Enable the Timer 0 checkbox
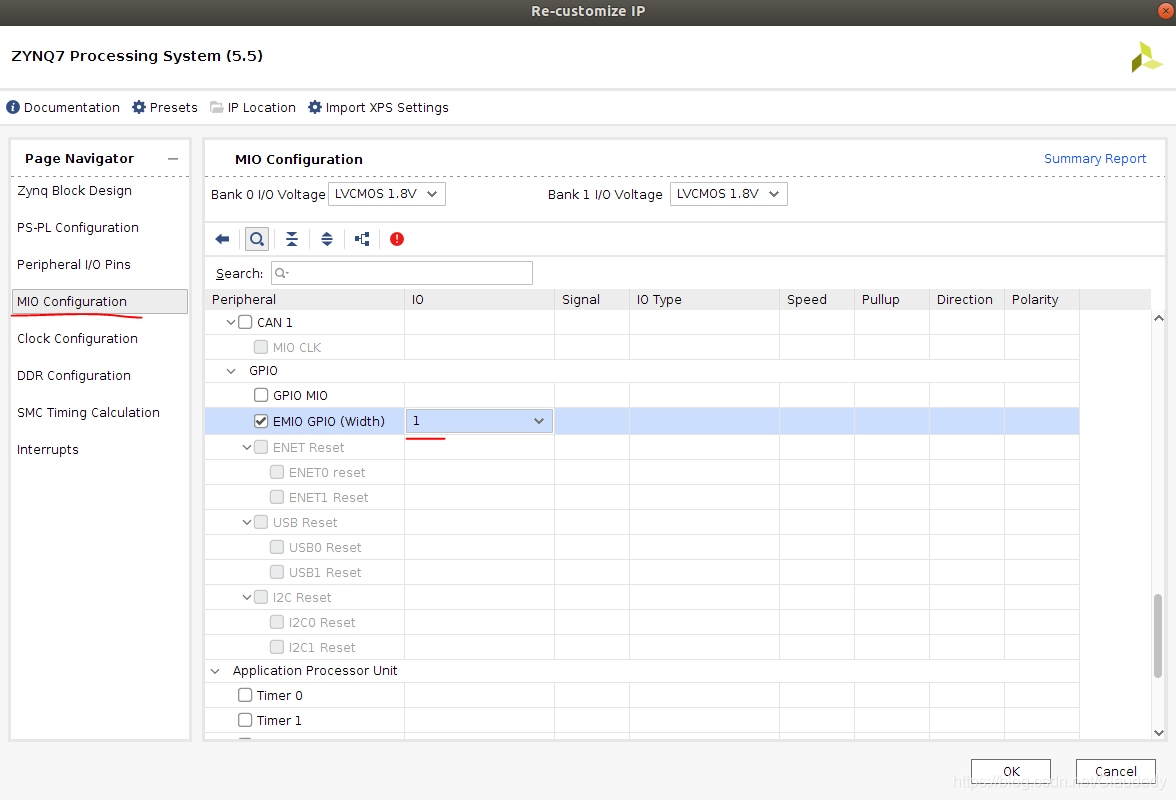The image size is (1176, 800). (x=245, y=695)
